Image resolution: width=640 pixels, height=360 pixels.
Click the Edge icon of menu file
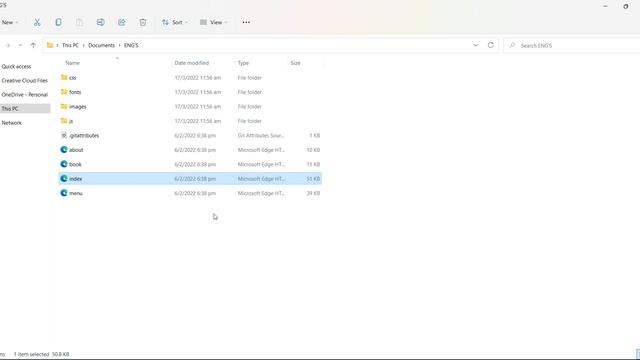64,193
